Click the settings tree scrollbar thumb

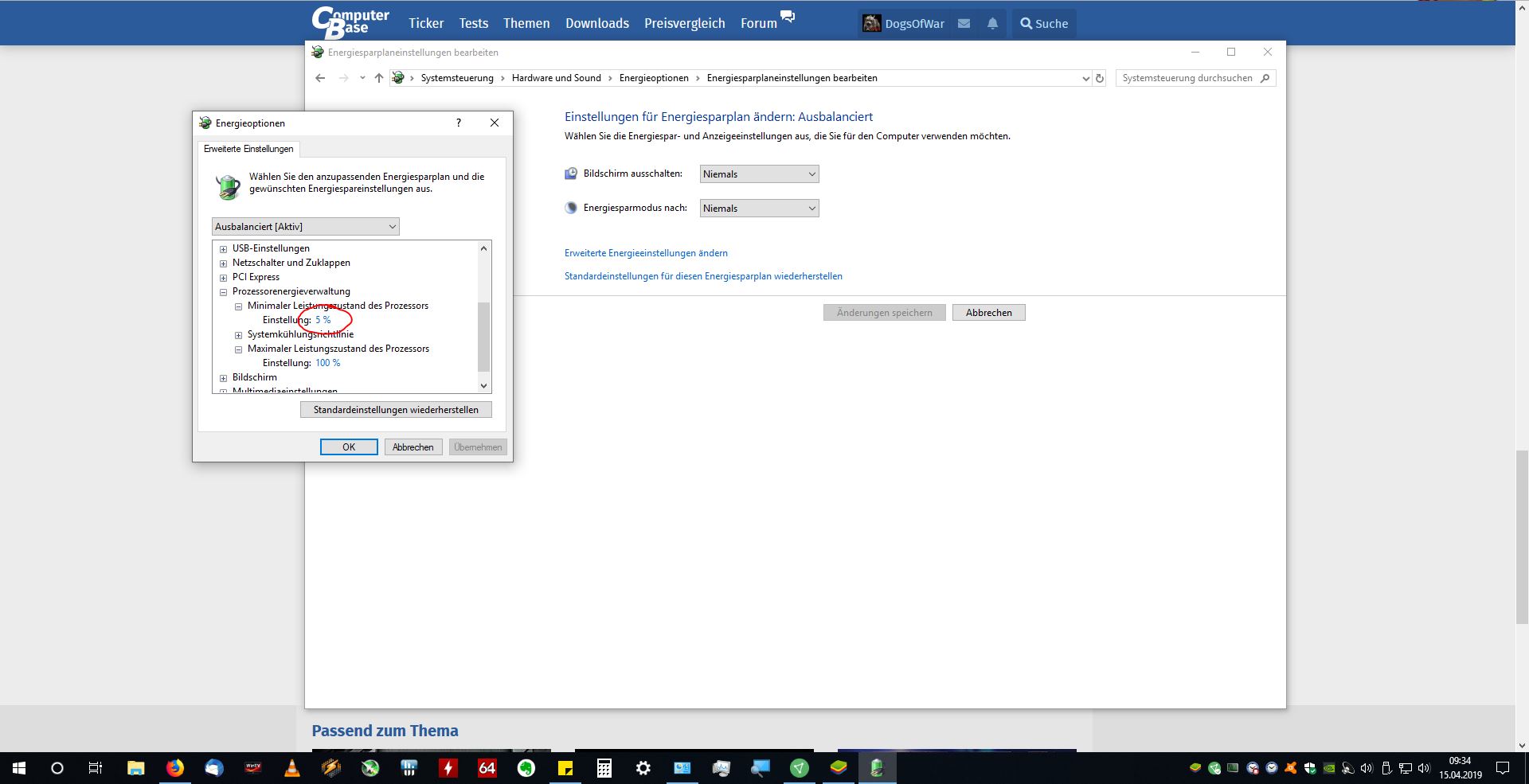click(x=483, y=337)
